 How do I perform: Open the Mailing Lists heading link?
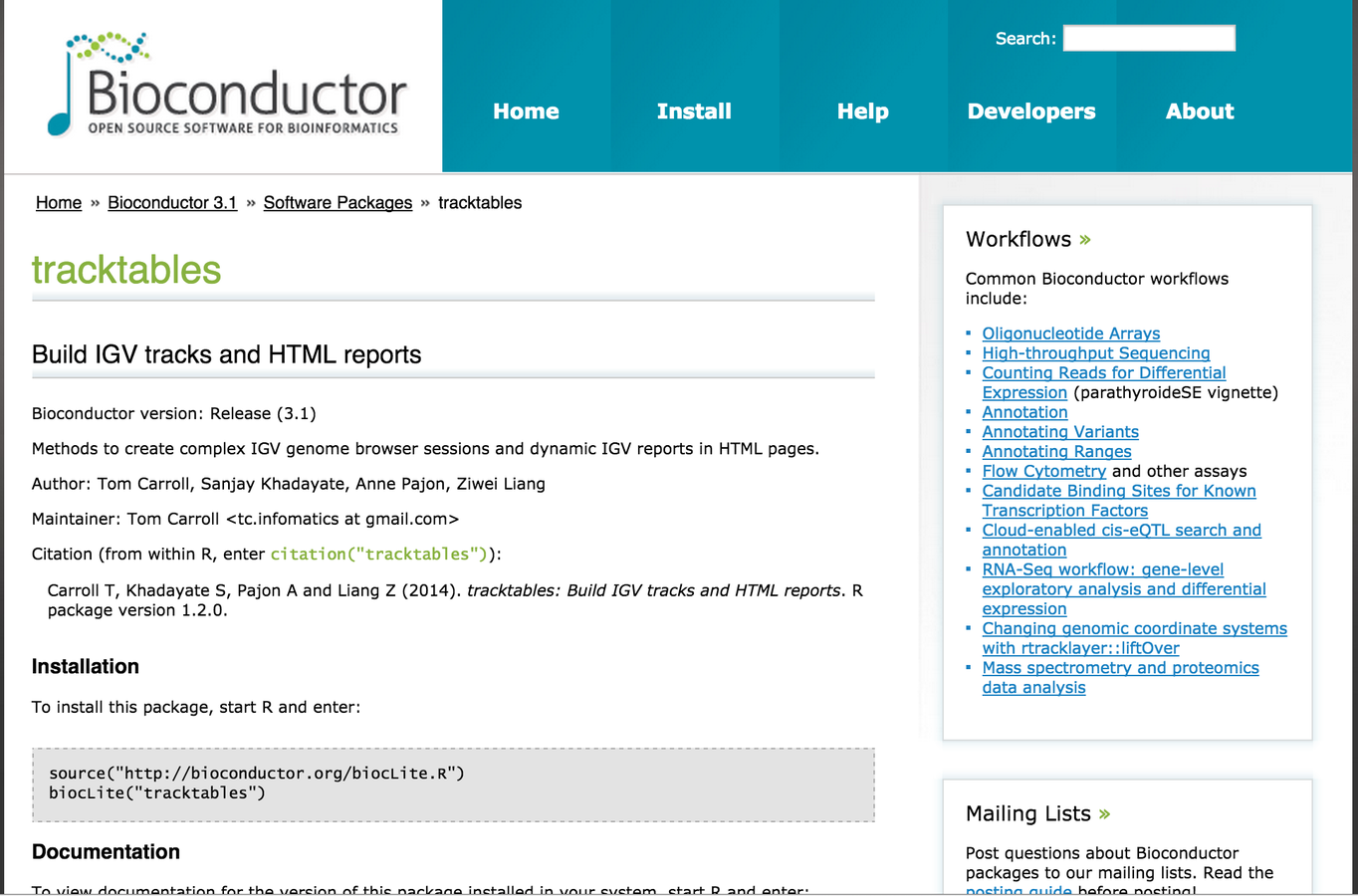coord(1028,813)
